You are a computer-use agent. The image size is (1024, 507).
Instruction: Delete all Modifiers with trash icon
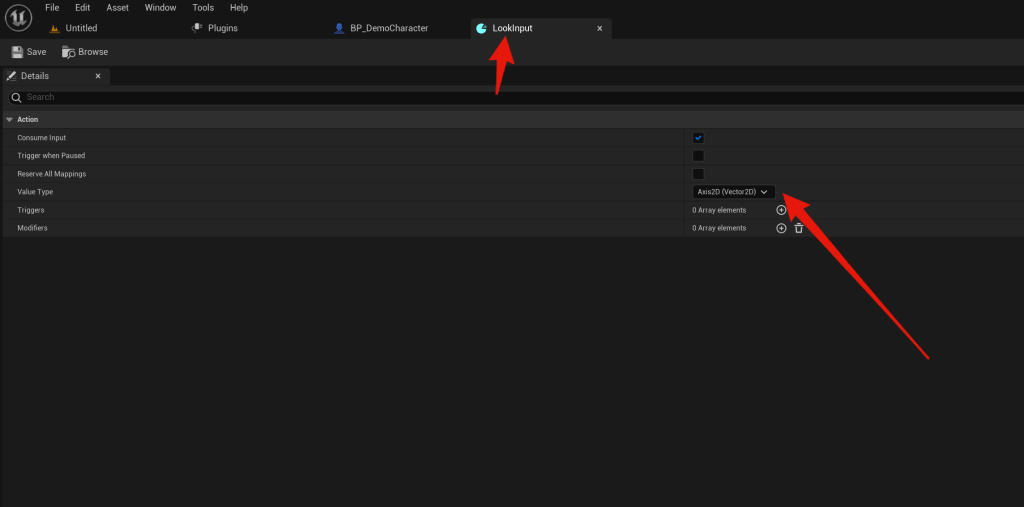click(798, 228)
